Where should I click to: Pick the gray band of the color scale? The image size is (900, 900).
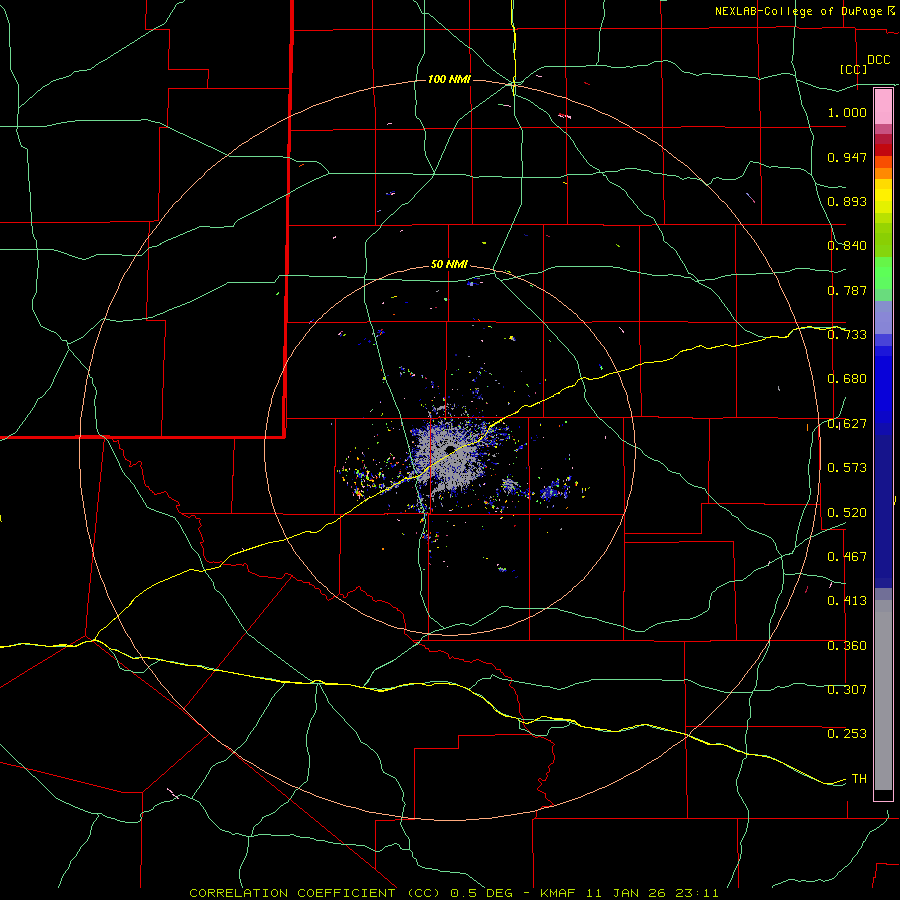click(883, 695)
